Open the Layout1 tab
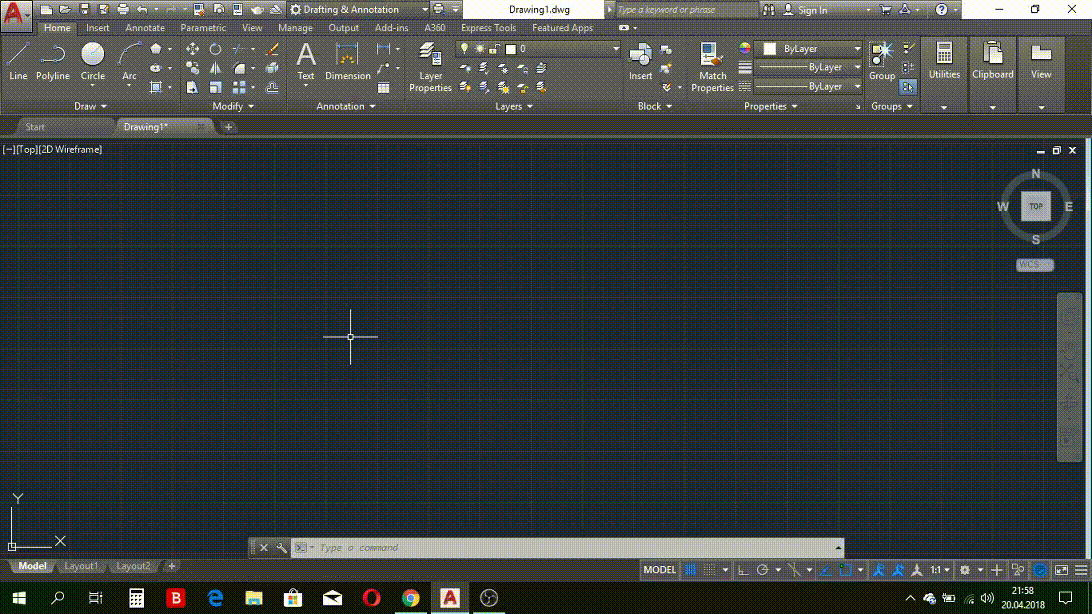1092x614 pixels. (81, 566)
